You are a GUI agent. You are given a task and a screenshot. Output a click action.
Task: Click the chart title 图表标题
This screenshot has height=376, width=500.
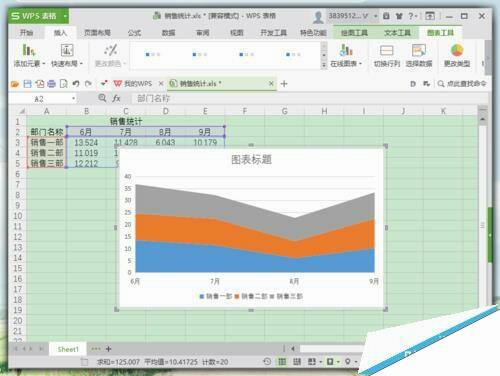tap(251, 159)
